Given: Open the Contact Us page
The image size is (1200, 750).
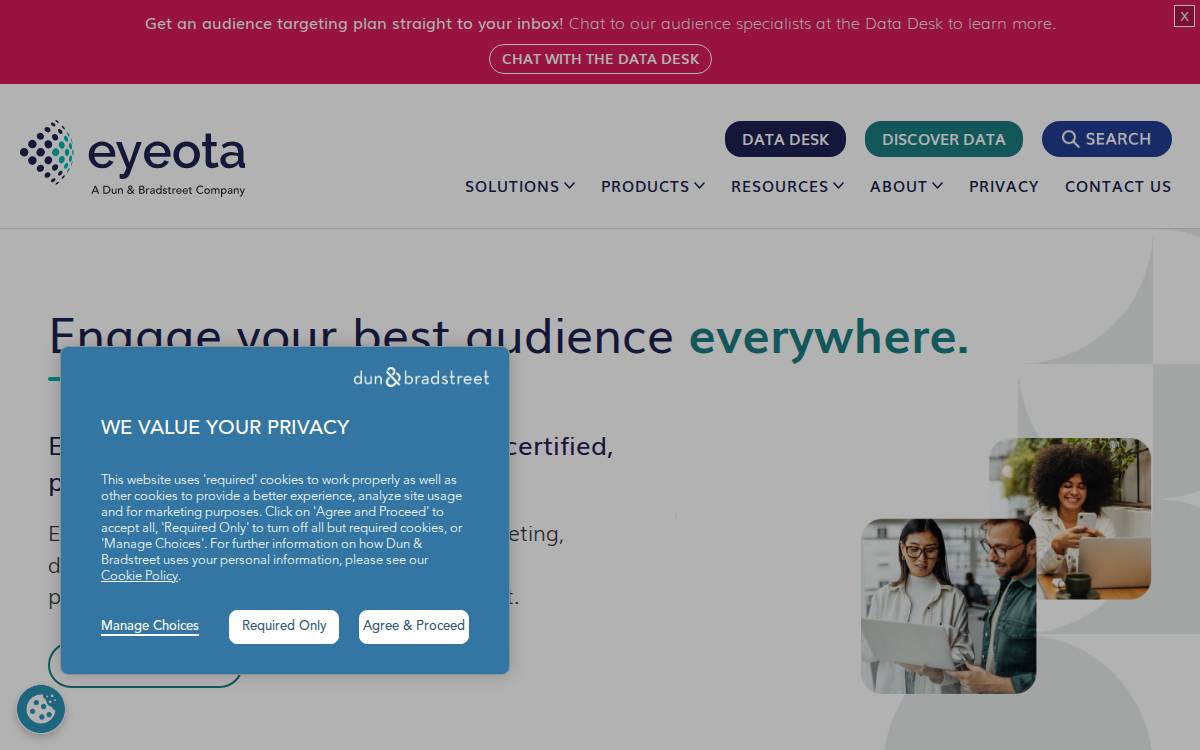Looking at the screenshot, I should tap(1118, 186).
